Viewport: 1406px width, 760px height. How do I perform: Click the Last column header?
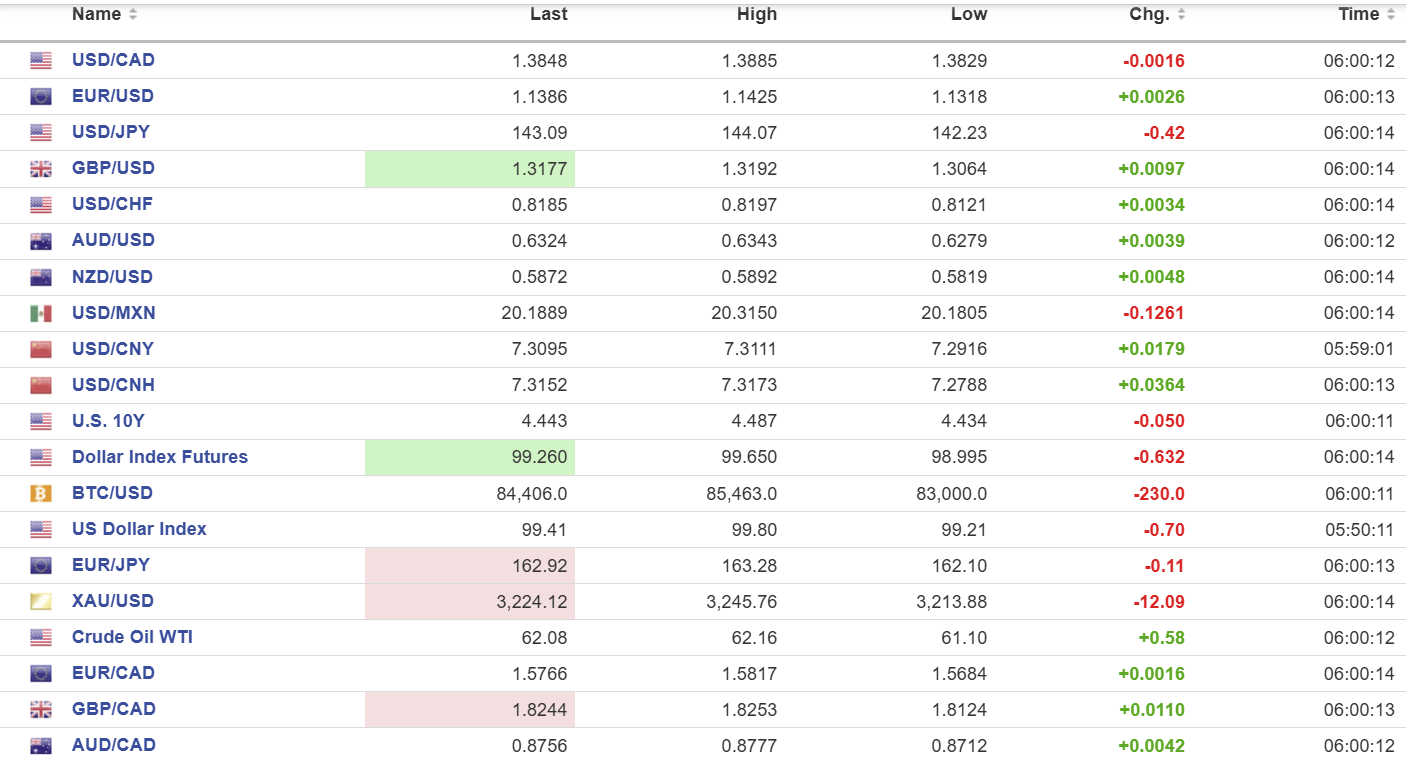pyautogui.click(x=548, y=15)
